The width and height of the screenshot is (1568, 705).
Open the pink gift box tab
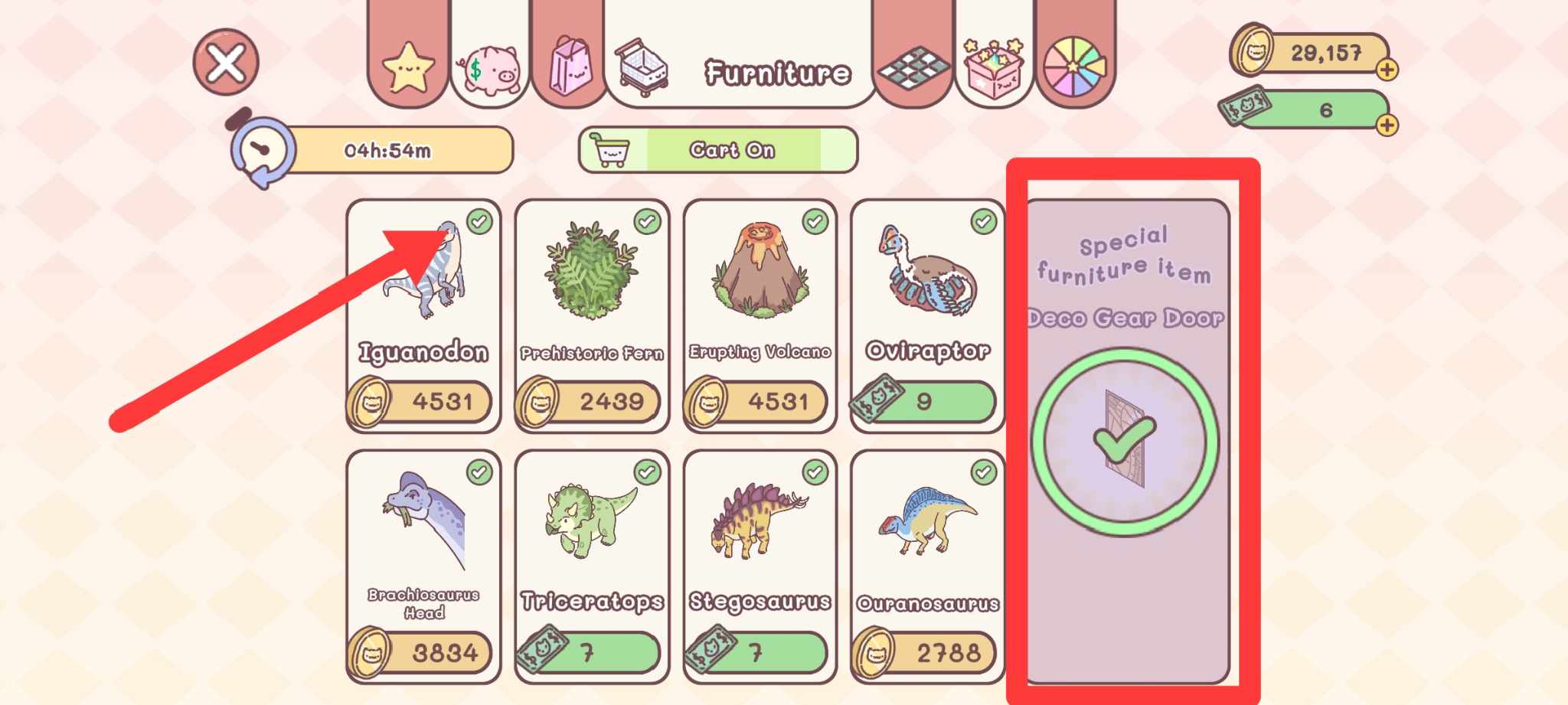(x=994, y=69)
